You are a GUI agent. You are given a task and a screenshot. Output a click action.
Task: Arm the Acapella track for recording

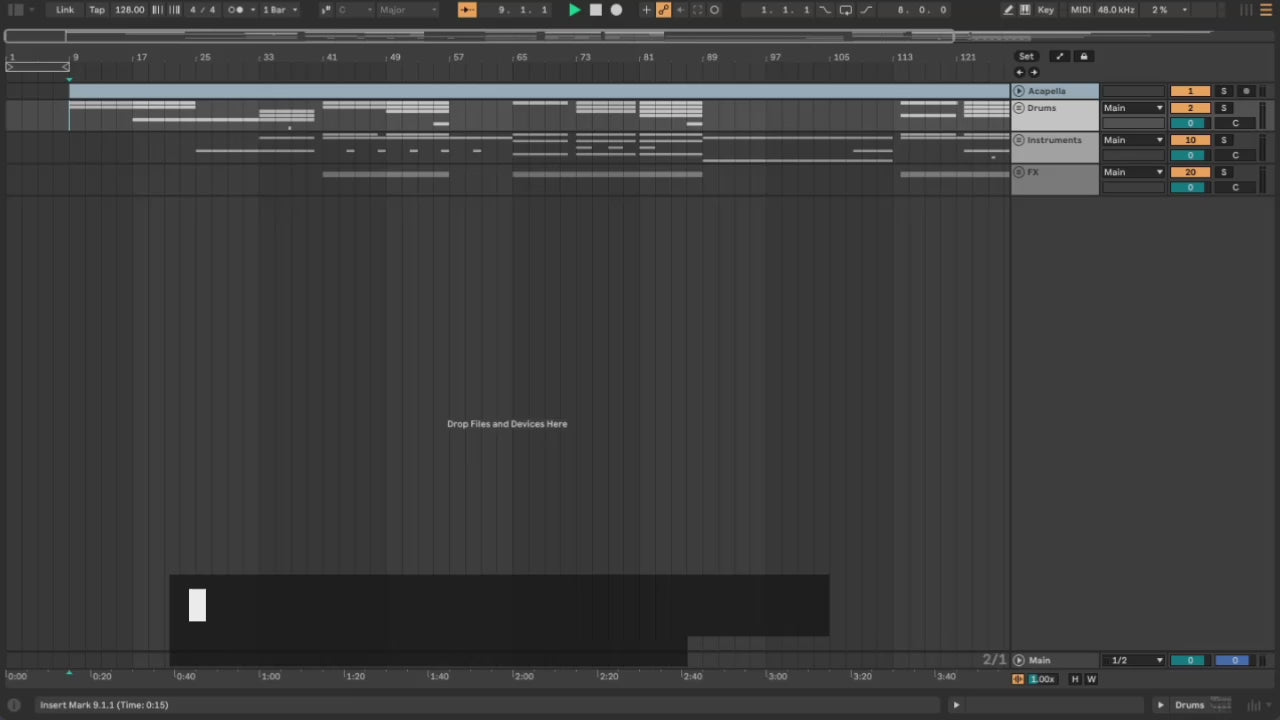(x=1246, y=91)
